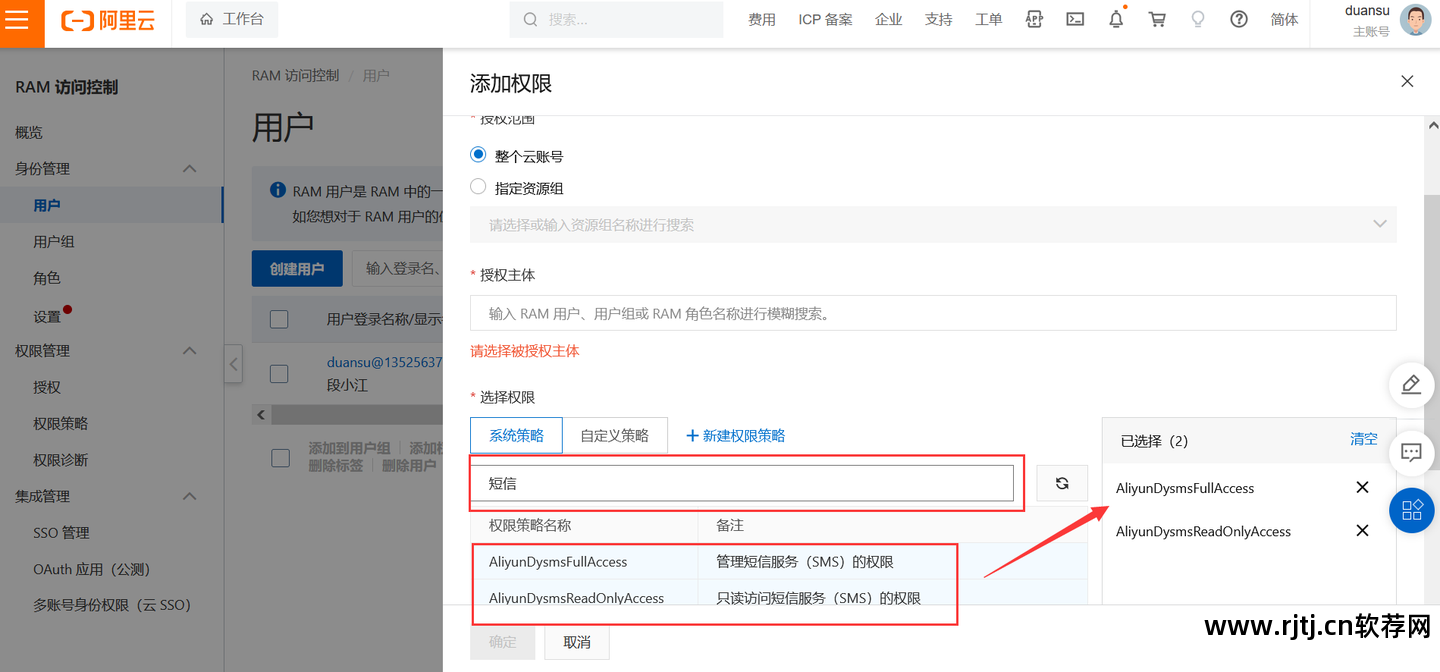1440x672 pixels.
Task: Click the plus icon for 新建权限策略
Action: 692,436
